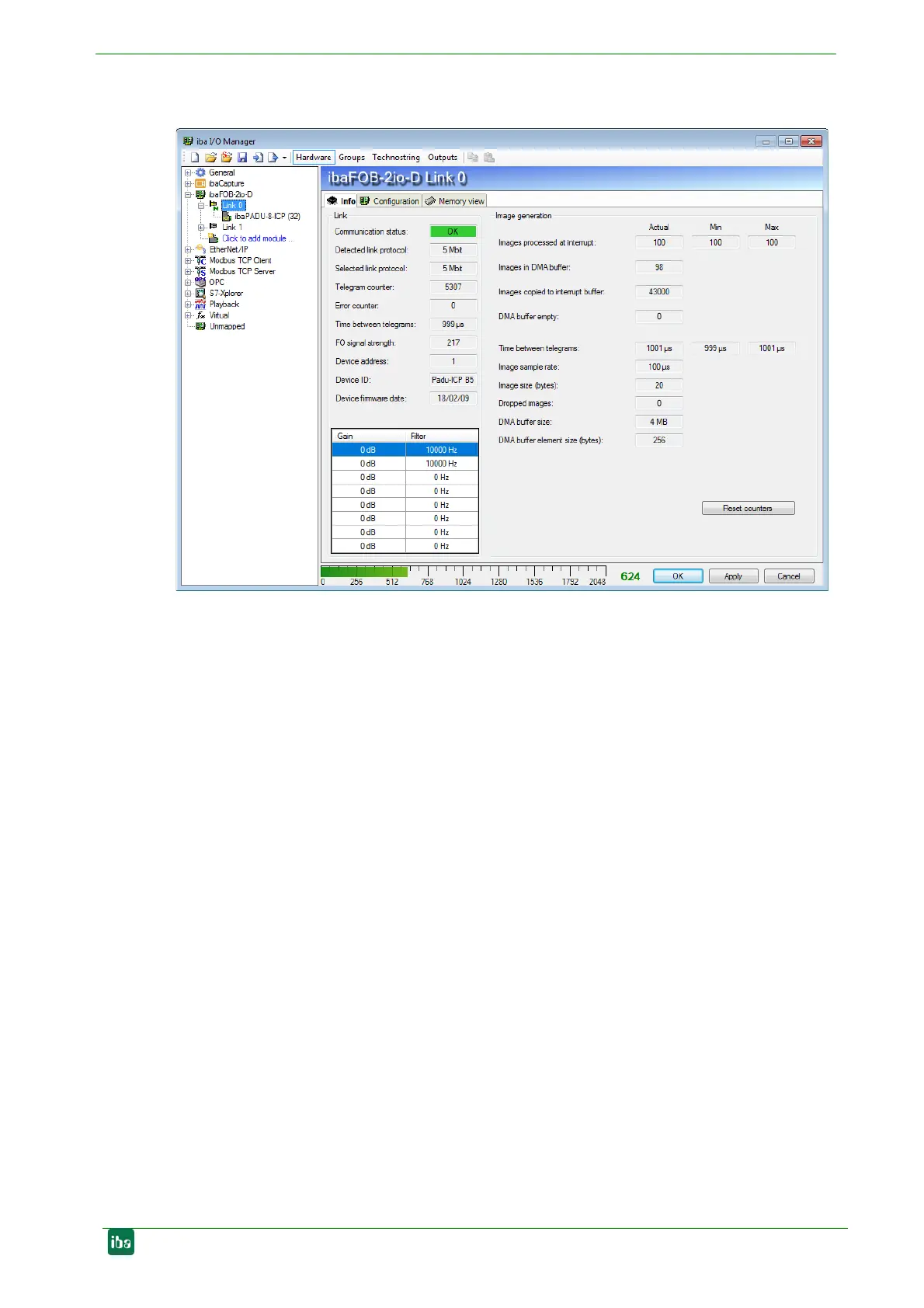This screenshot has width=924, height=1308.
Task: Open the Export dropdown arrow in toolbar
Action: pyautogui.click(x=284, y=158)
